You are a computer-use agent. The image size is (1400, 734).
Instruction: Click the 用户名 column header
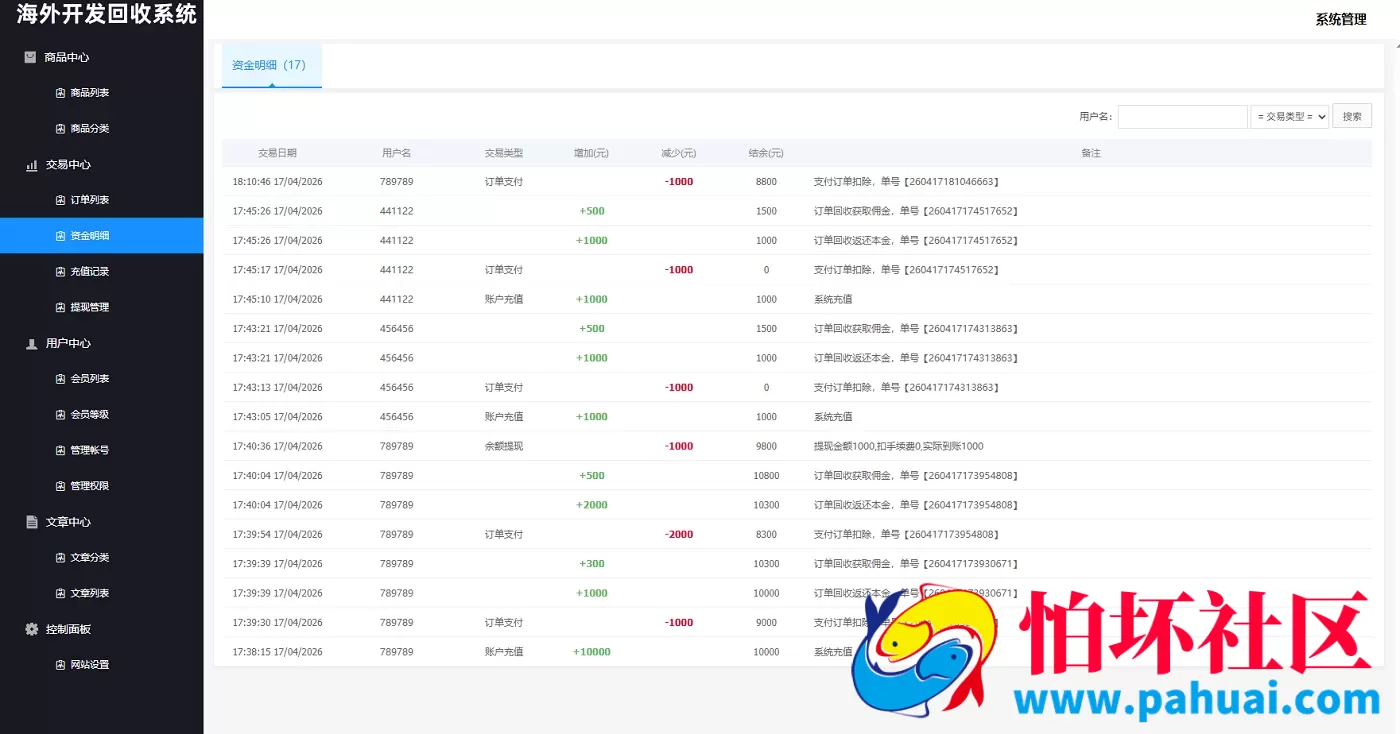point(396,153)
